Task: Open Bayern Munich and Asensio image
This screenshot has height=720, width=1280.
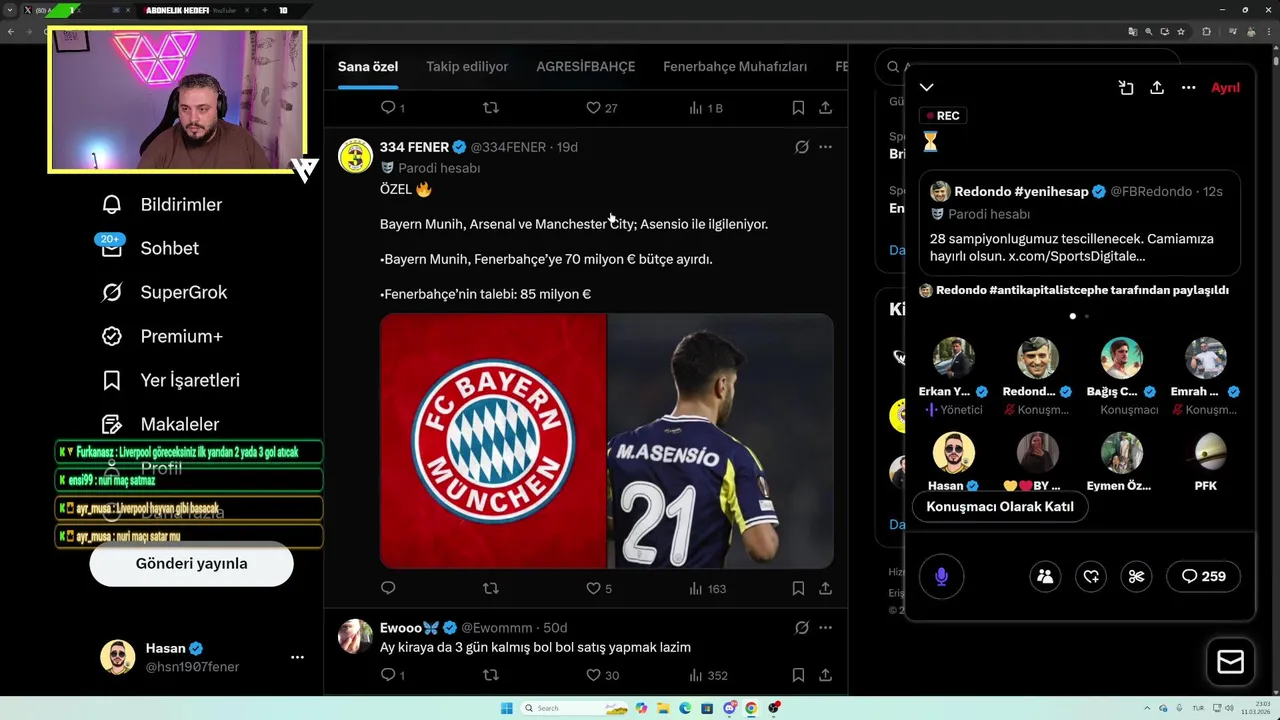Action: pyautogui.click(x=606, y=441)
